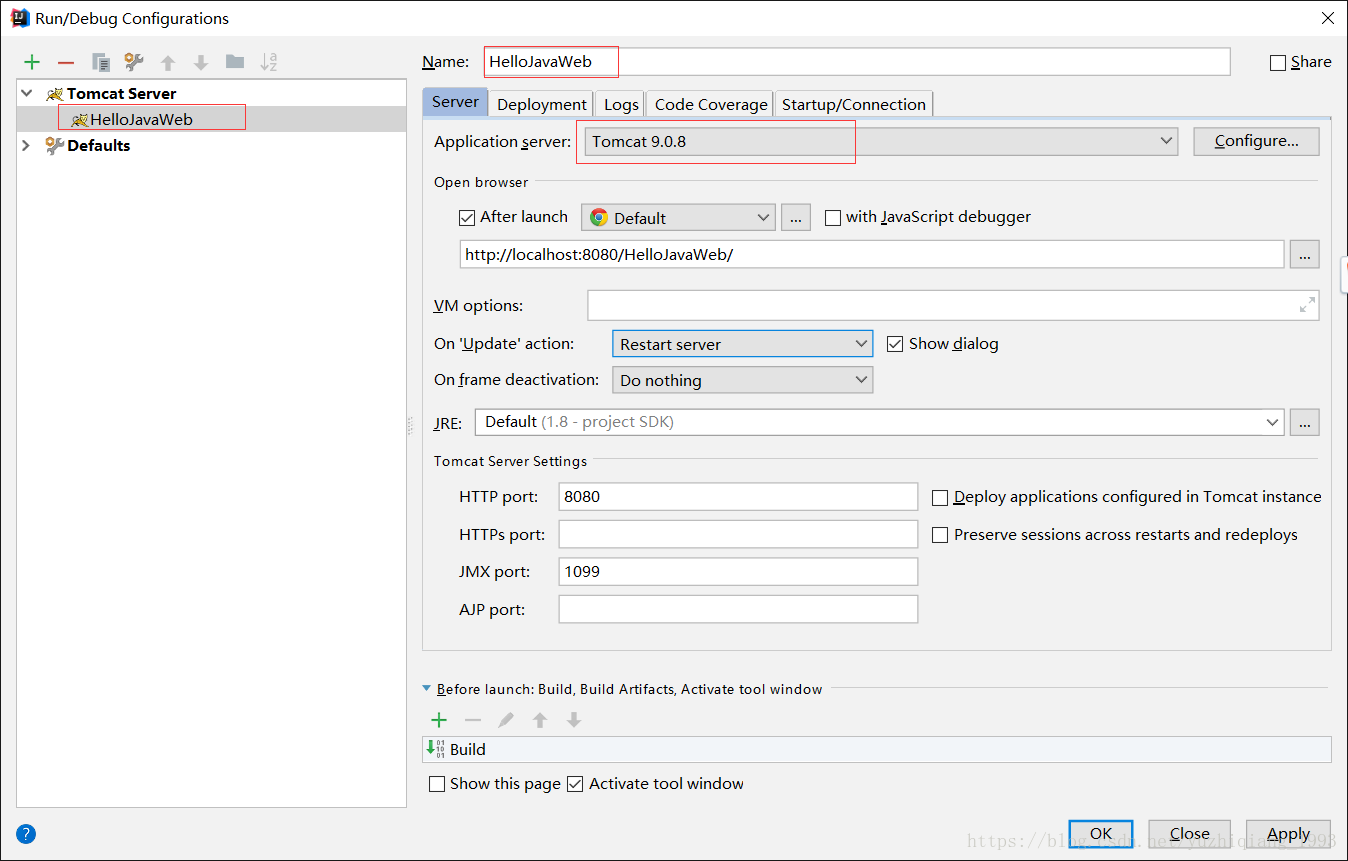Click the JMX port field

tap(738, 572)
